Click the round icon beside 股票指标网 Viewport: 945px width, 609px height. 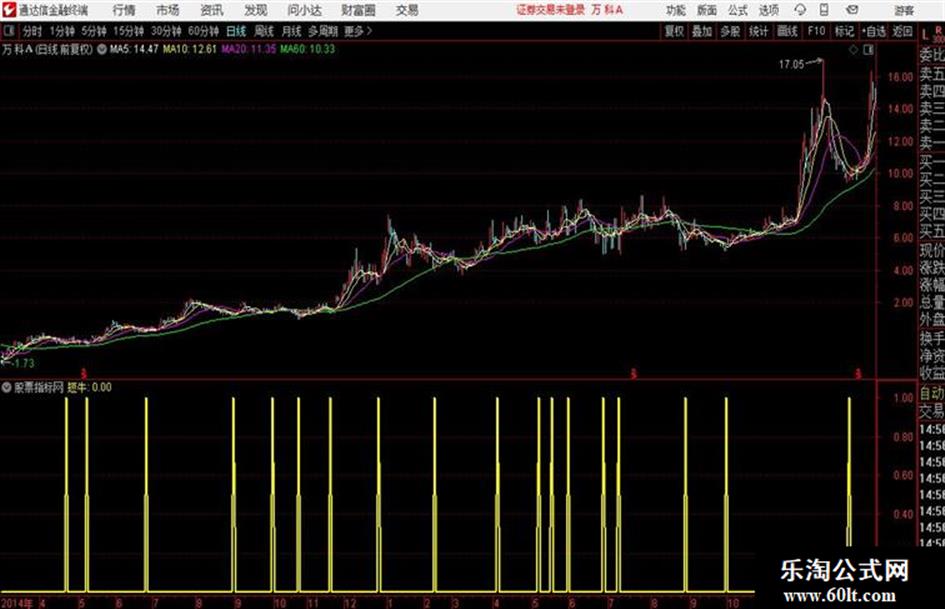(7, 387)
